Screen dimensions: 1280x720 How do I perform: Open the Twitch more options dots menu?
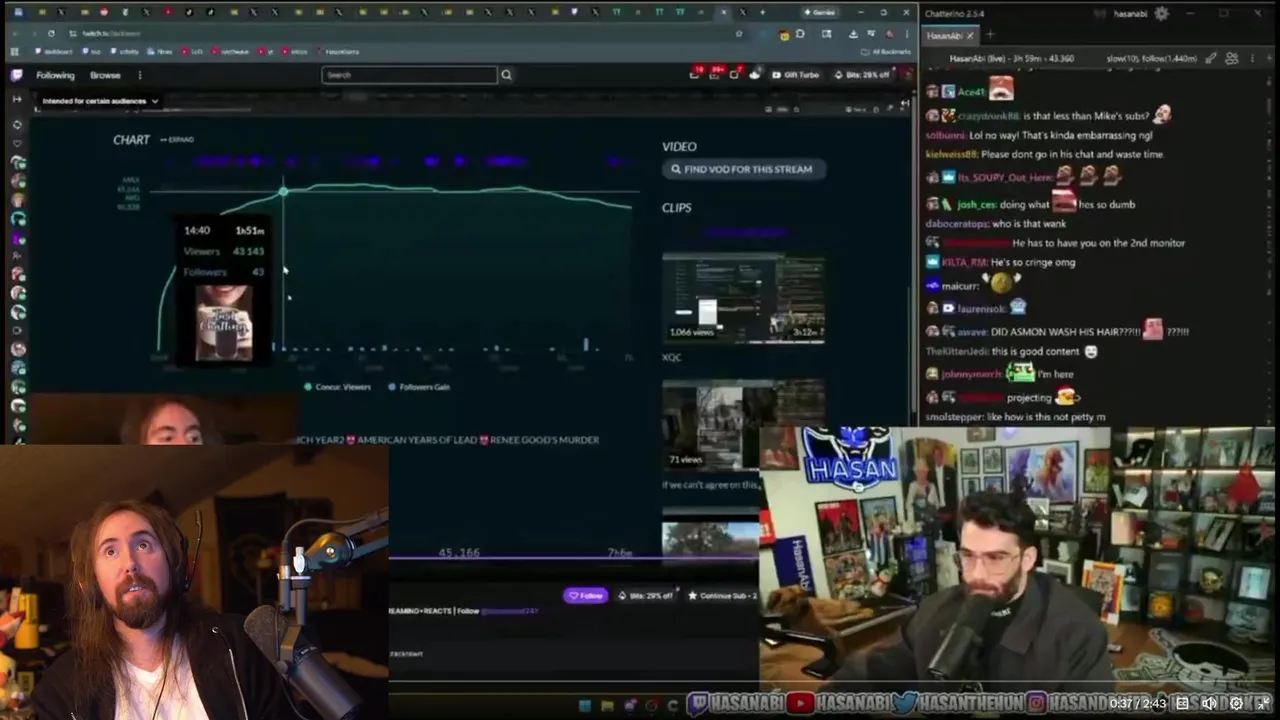click(x=140, y=75)
